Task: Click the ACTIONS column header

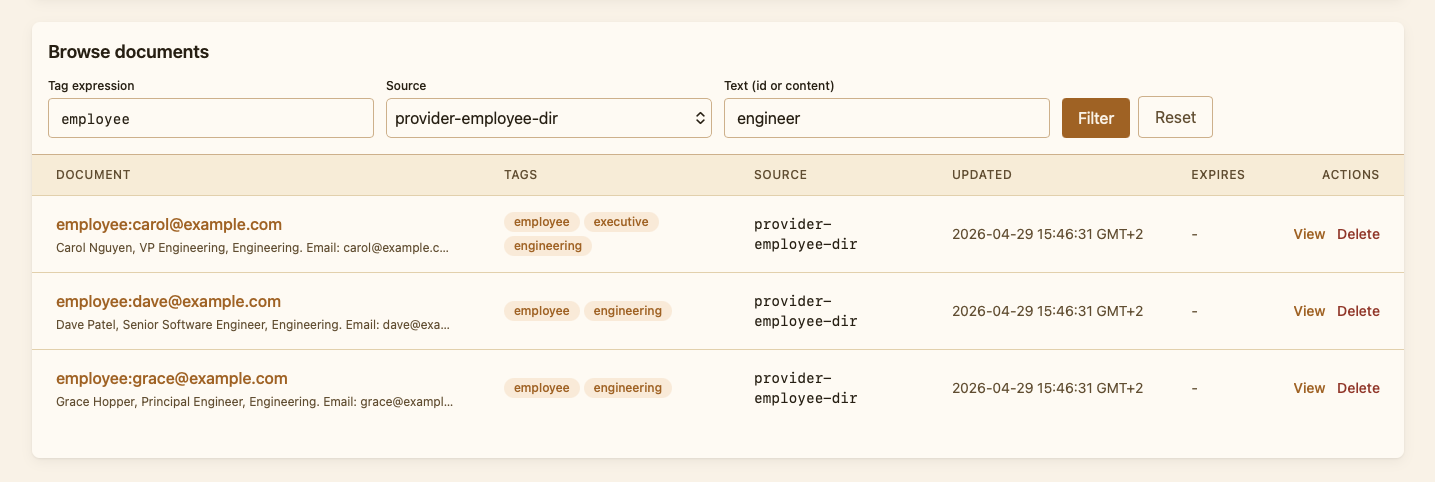Action: (x=1351, y=175)
